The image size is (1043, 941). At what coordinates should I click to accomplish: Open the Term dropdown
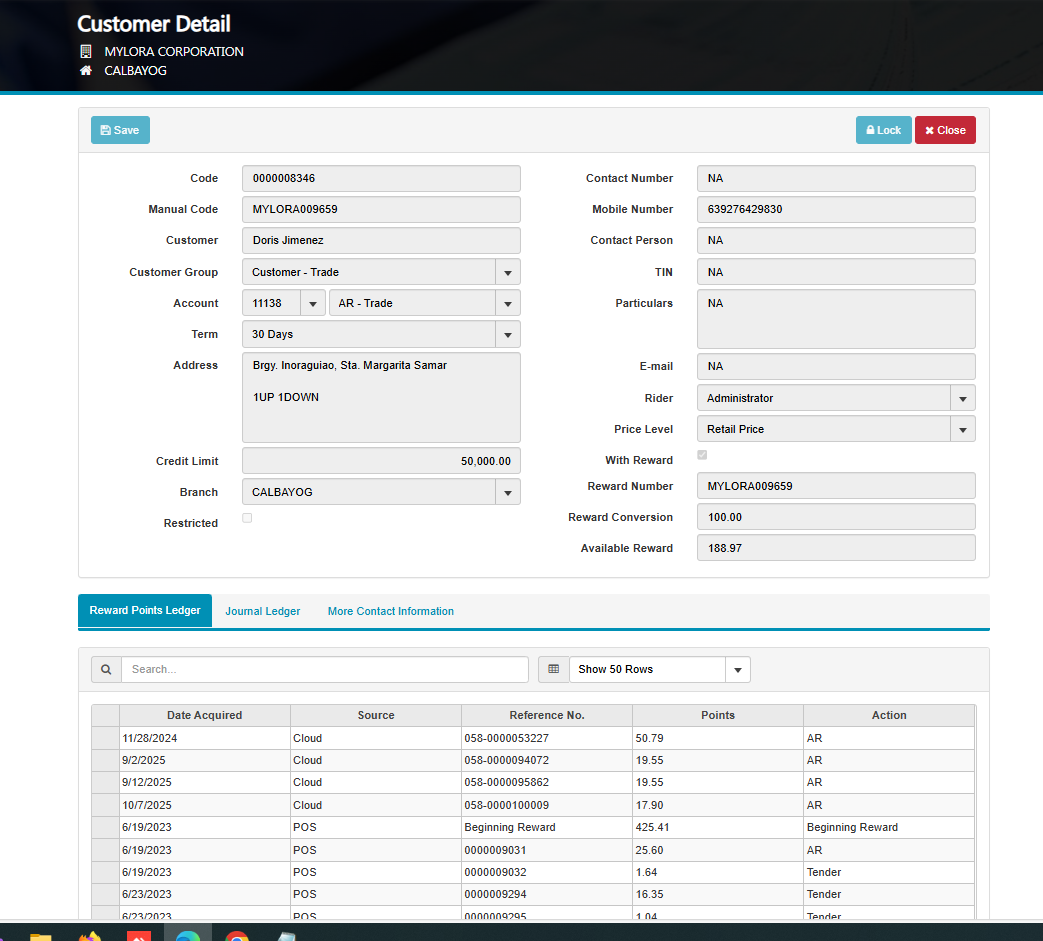click(x=508, y=334)
